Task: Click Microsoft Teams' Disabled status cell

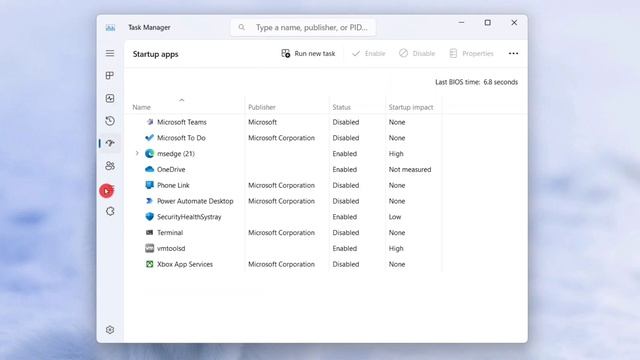Action: click(x=346, y=122)
